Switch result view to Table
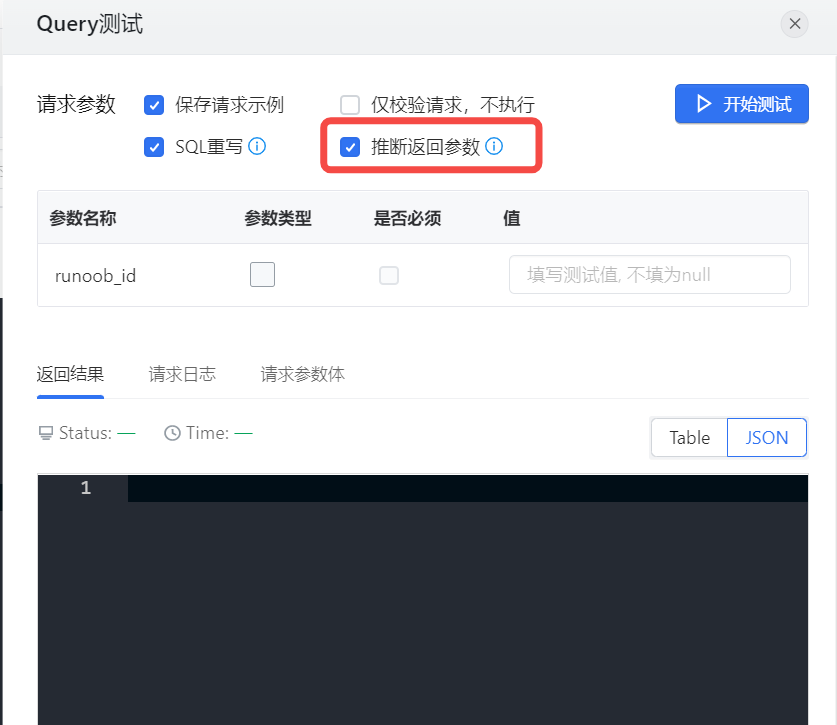The image size is (837, 725). point(690,437)
